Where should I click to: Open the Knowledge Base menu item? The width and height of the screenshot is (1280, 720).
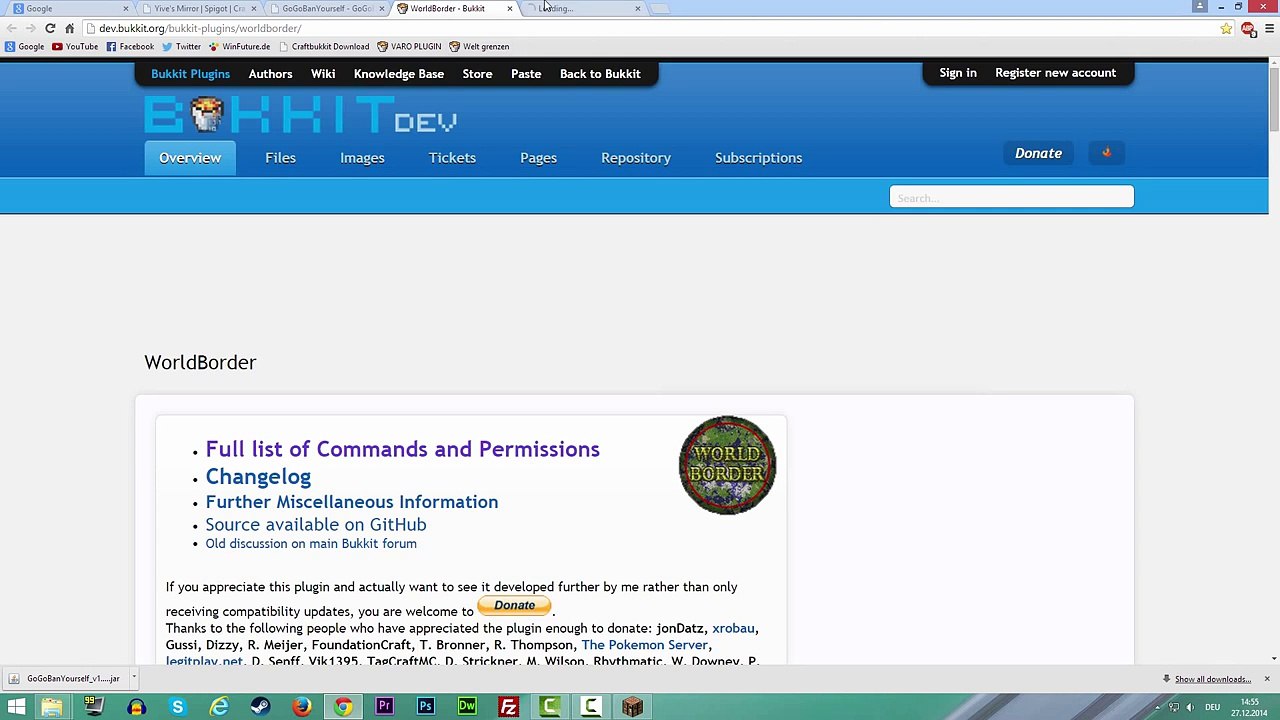pyautogui.click(x=398, y=74)
